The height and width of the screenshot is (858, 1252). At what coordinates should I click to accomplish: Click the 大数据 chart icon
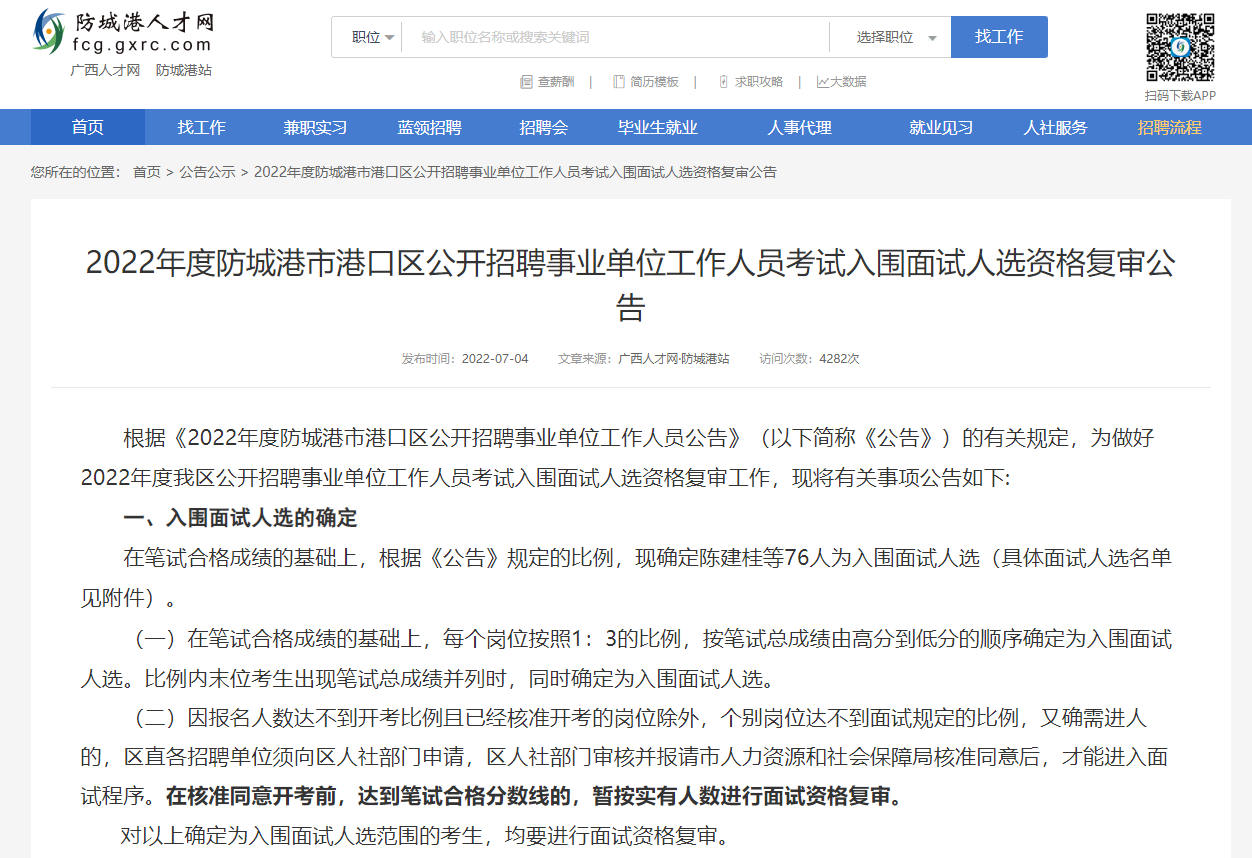[822, 82]
